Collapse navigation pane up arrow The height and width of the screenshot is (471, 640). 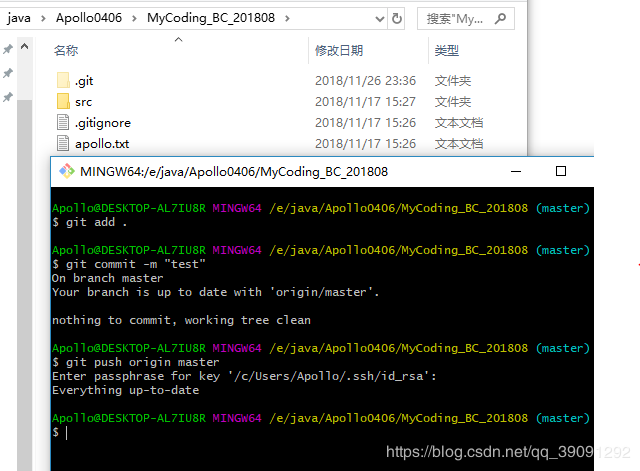(x=24, y=47)
